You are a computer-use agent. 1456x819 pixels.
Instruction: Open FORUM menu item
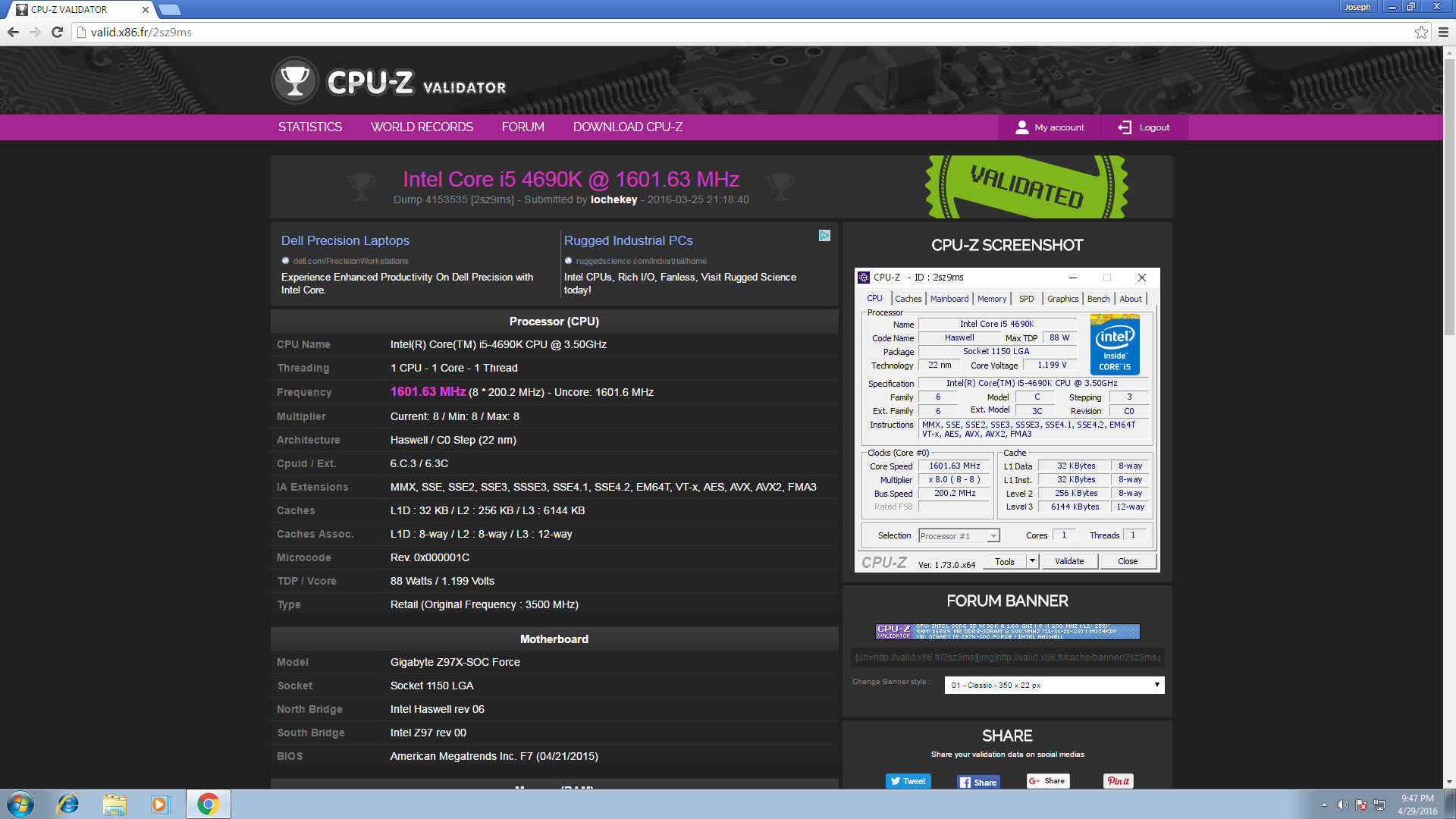pyautogui.click(x=522, y=127)
